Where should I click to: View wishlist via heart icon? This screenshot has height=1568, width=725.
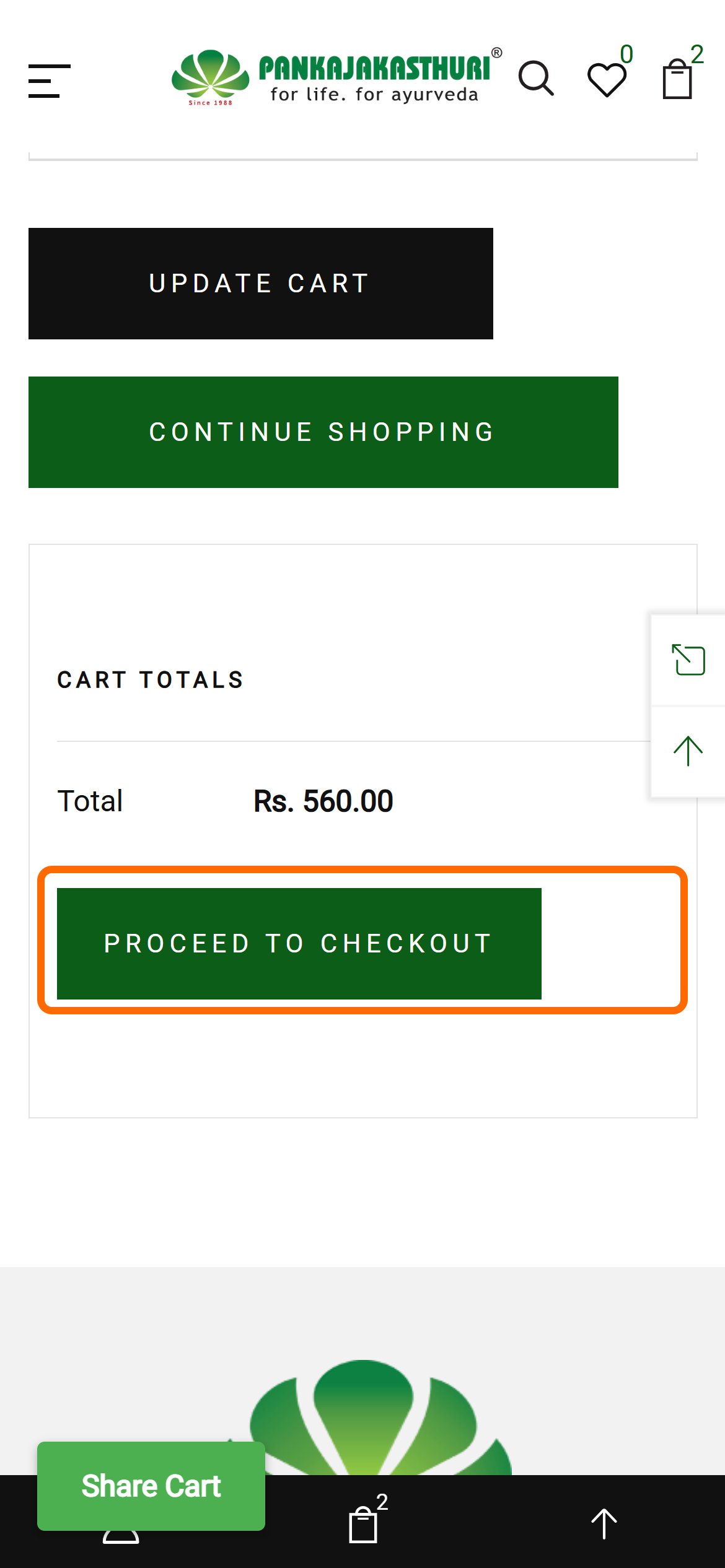pos(607,80)
